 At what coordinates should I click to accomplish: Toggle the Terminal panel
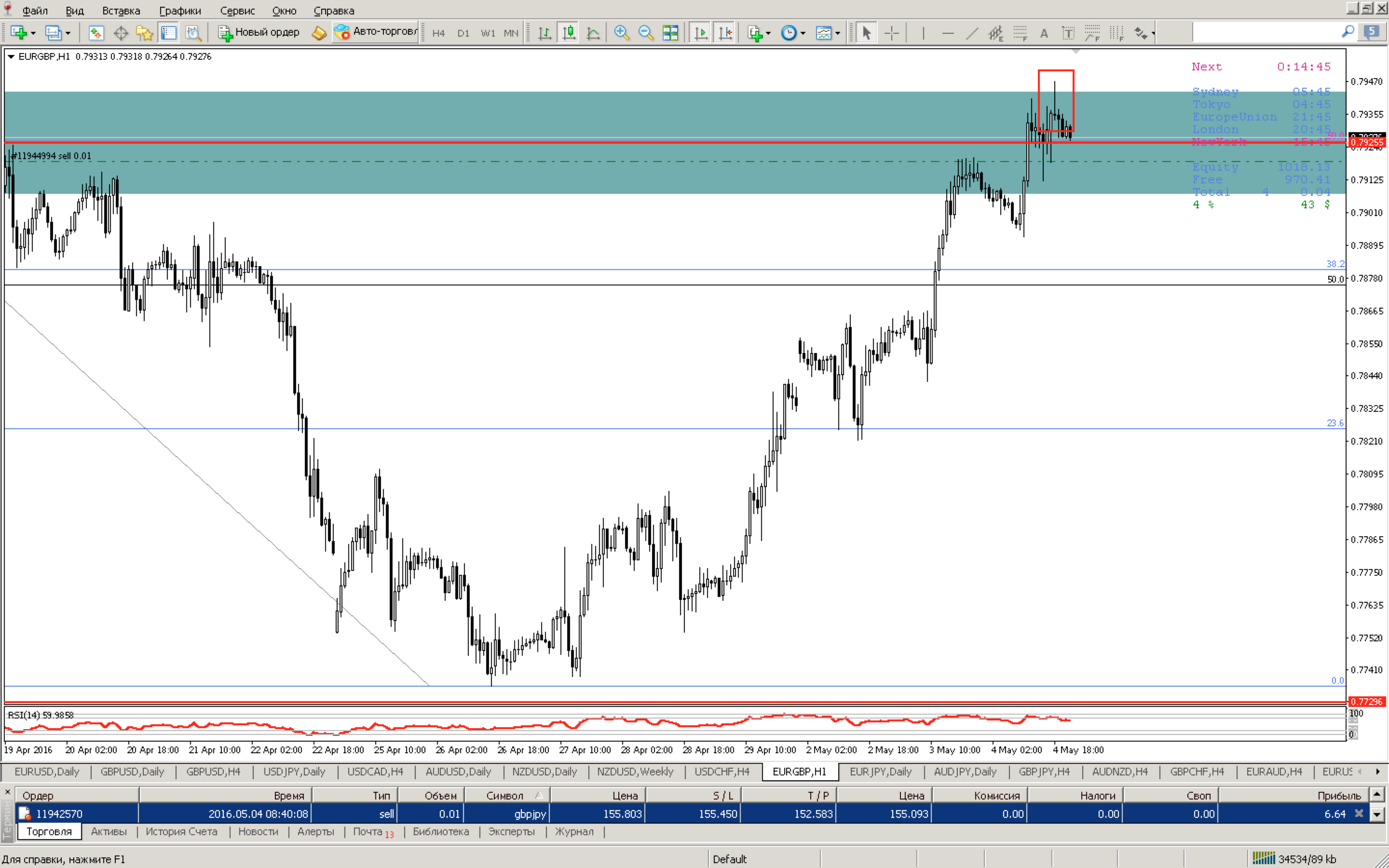click(x=168, y=33)
